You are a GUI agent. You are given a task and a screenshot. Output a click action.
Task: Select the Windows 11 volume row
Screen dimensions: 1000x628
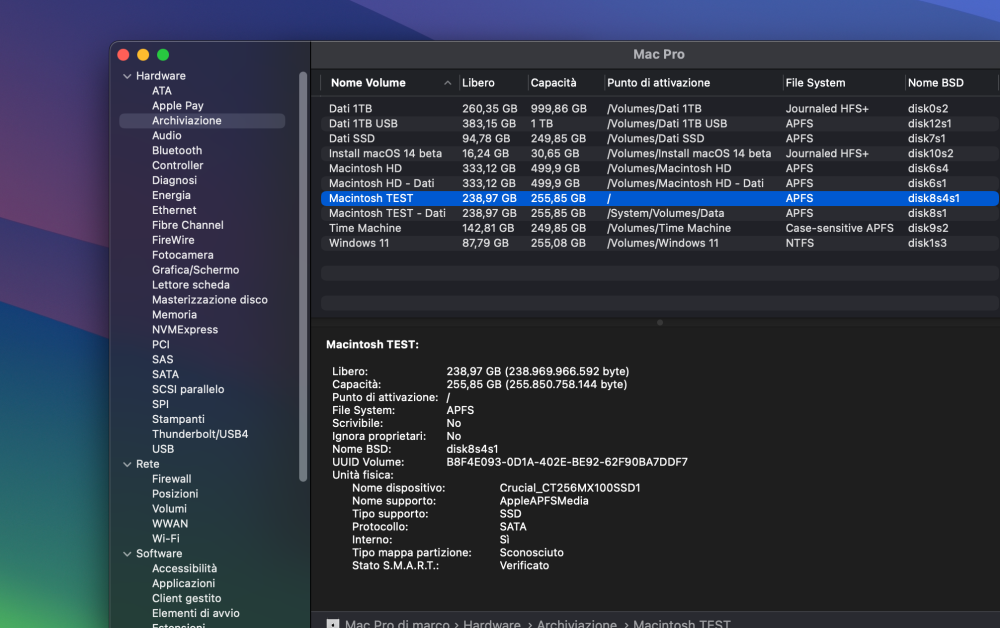pos(660,243)
